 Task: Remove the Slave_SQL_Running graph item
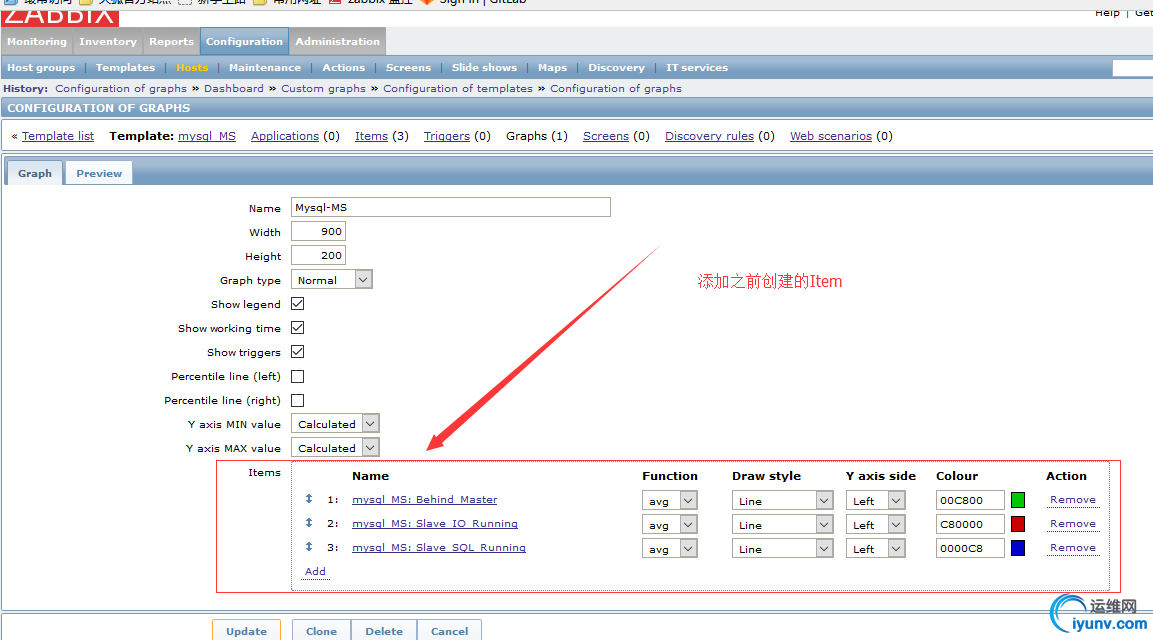pyautogui.click(x=1073, y=548)
